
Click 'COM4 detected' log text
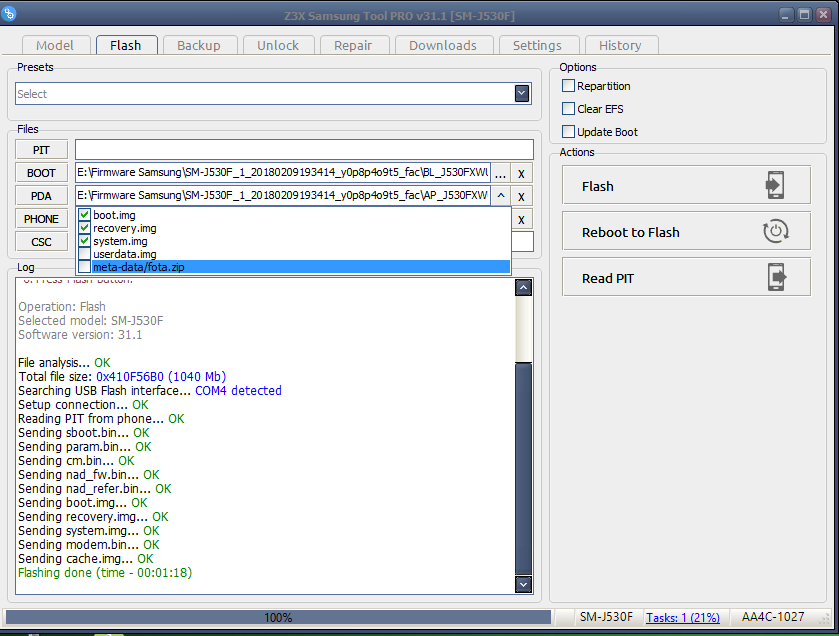pyautogui.click(x=238, y=390)
